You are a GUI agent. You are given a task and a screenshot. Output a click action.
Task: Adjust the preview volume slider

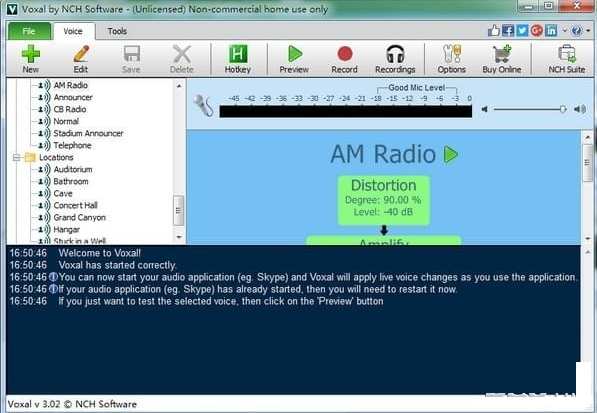click(530, 110)
